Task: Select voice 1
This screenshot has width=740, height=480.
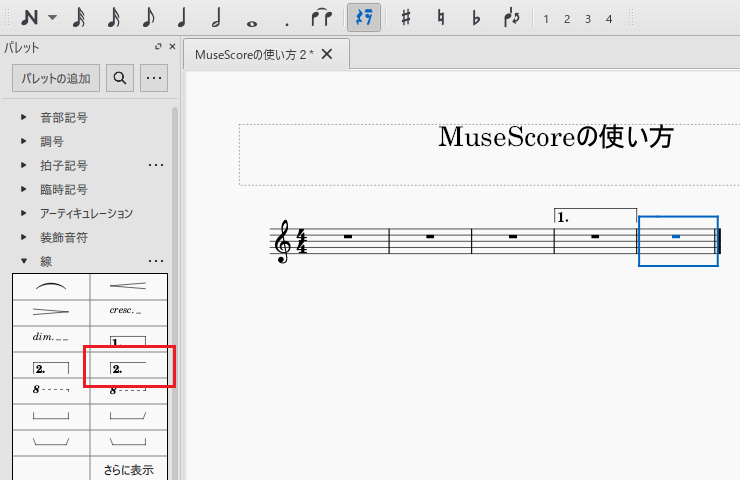Action: [546, 19]
